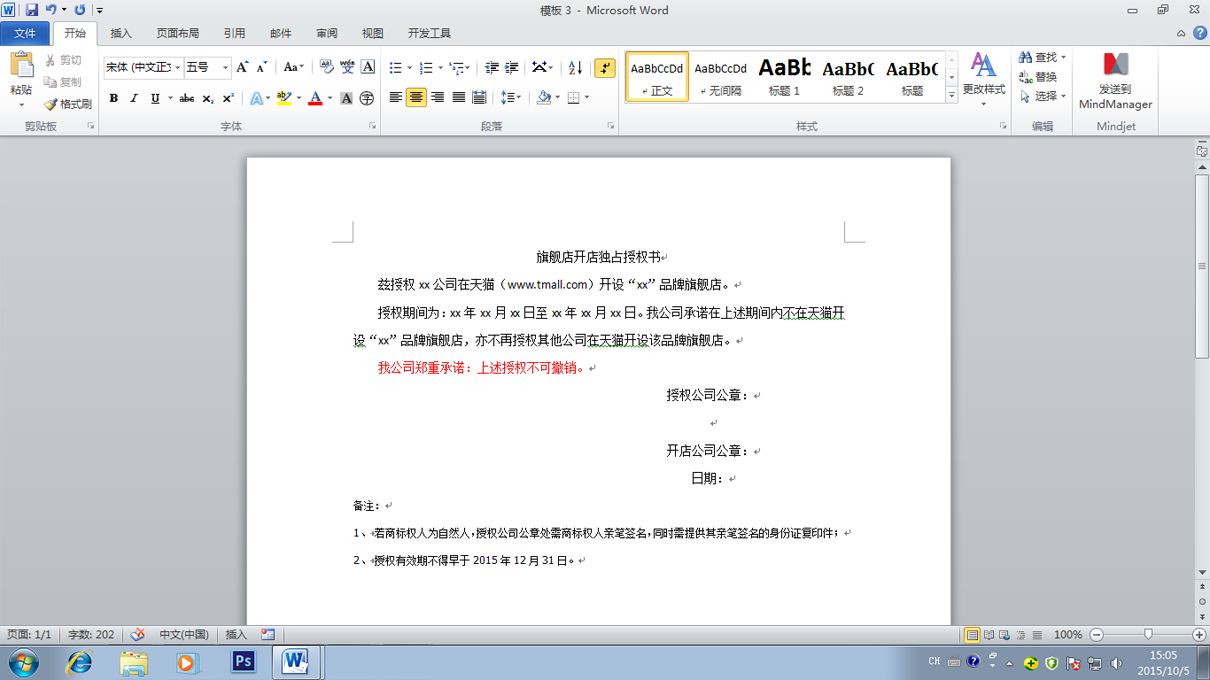Click the 字数: 202 word count
The image size is (1210, 680).
91,635
